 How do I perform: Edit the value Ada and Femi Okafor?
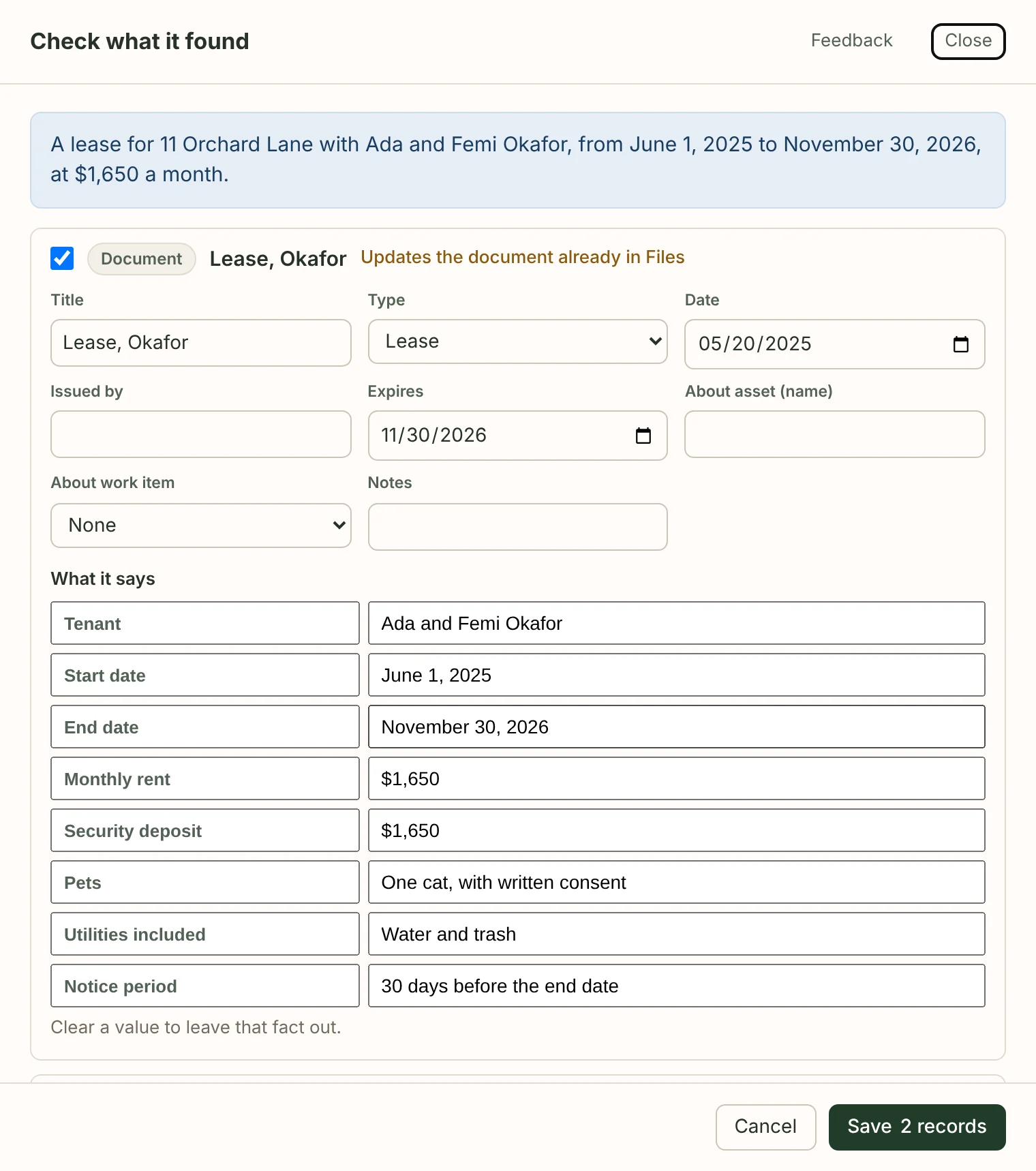click(677, 623)
